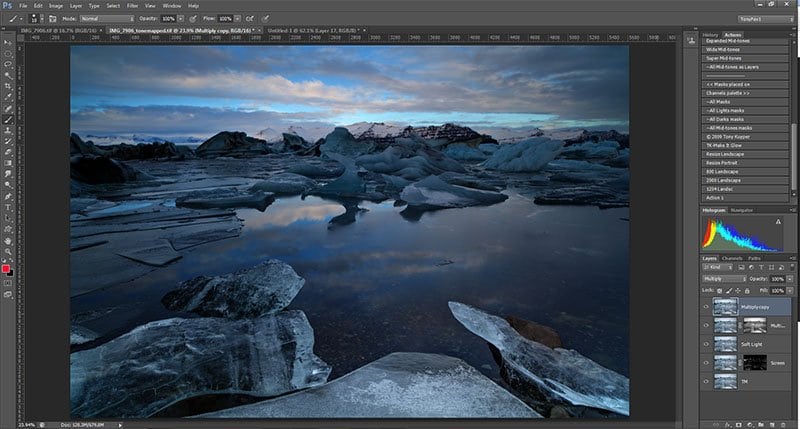Screen dimensions: 800x429
Task: Hide the Soft Light layer
Action: [x=706, y=344]
